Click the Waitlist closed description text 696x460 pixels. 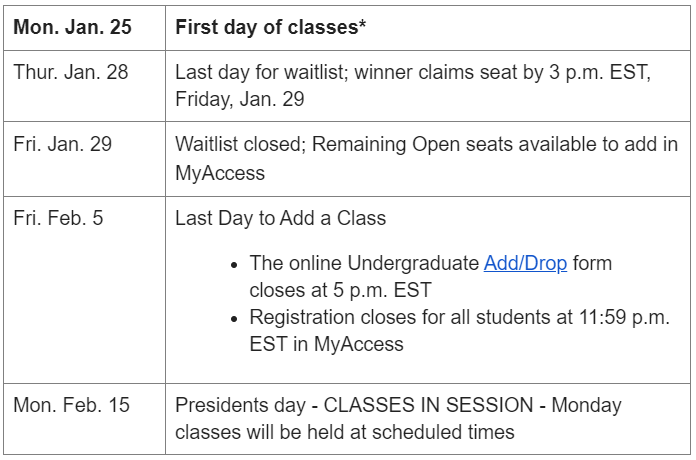pyautogui.click(x=427, y=159)
